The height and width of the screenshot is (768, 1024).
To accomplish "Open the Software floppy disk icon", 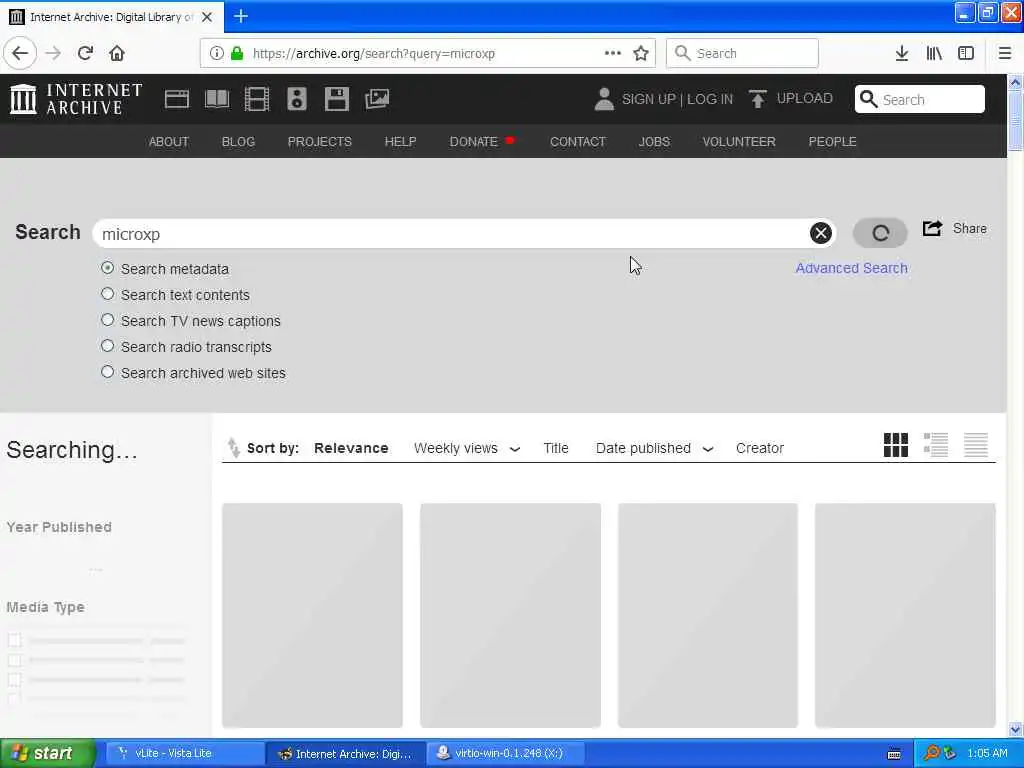I will pyautogui.click(x=337, y=99).
